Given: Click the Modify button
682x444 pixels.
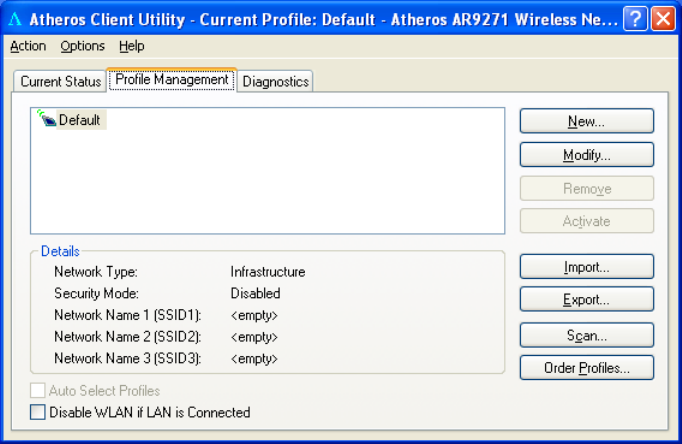Looking at the screenshot, I should [x=587, y=155].
